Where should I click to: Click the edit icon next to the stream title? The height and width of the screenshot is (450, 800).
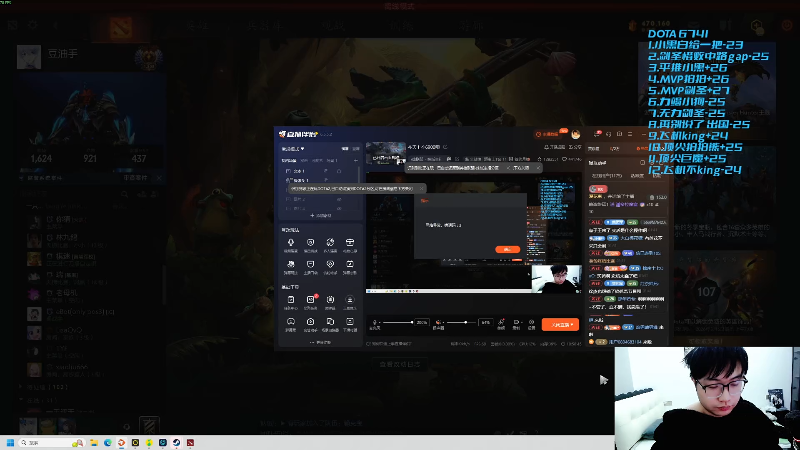[445, 147]
